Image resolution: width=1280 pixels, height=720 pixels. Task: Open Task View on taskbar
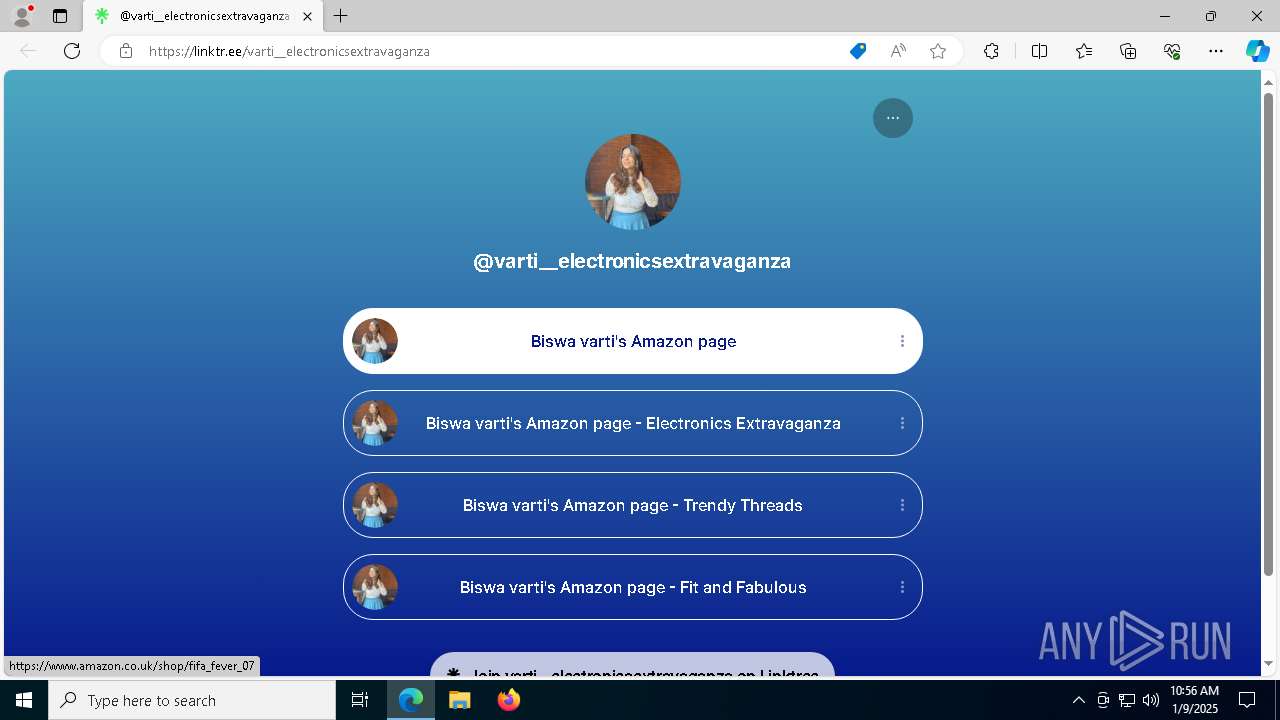[360, 700]
